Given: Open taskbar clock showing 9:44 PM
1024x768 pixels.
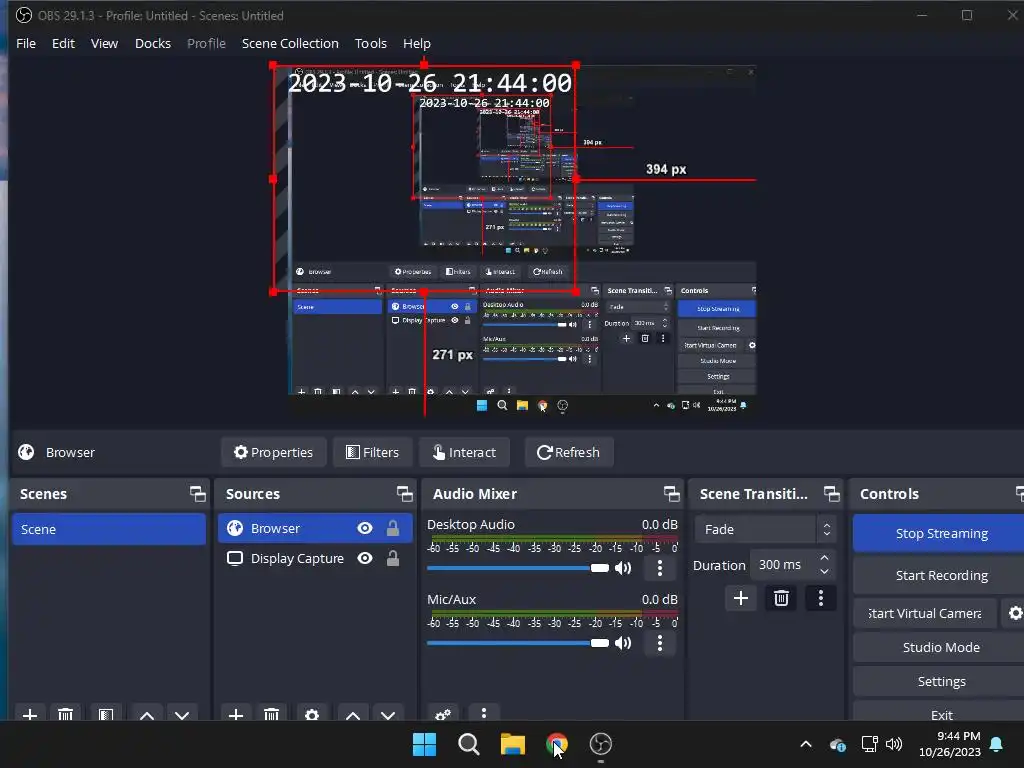Looking at the screenshot, I should tap(950, 744).
